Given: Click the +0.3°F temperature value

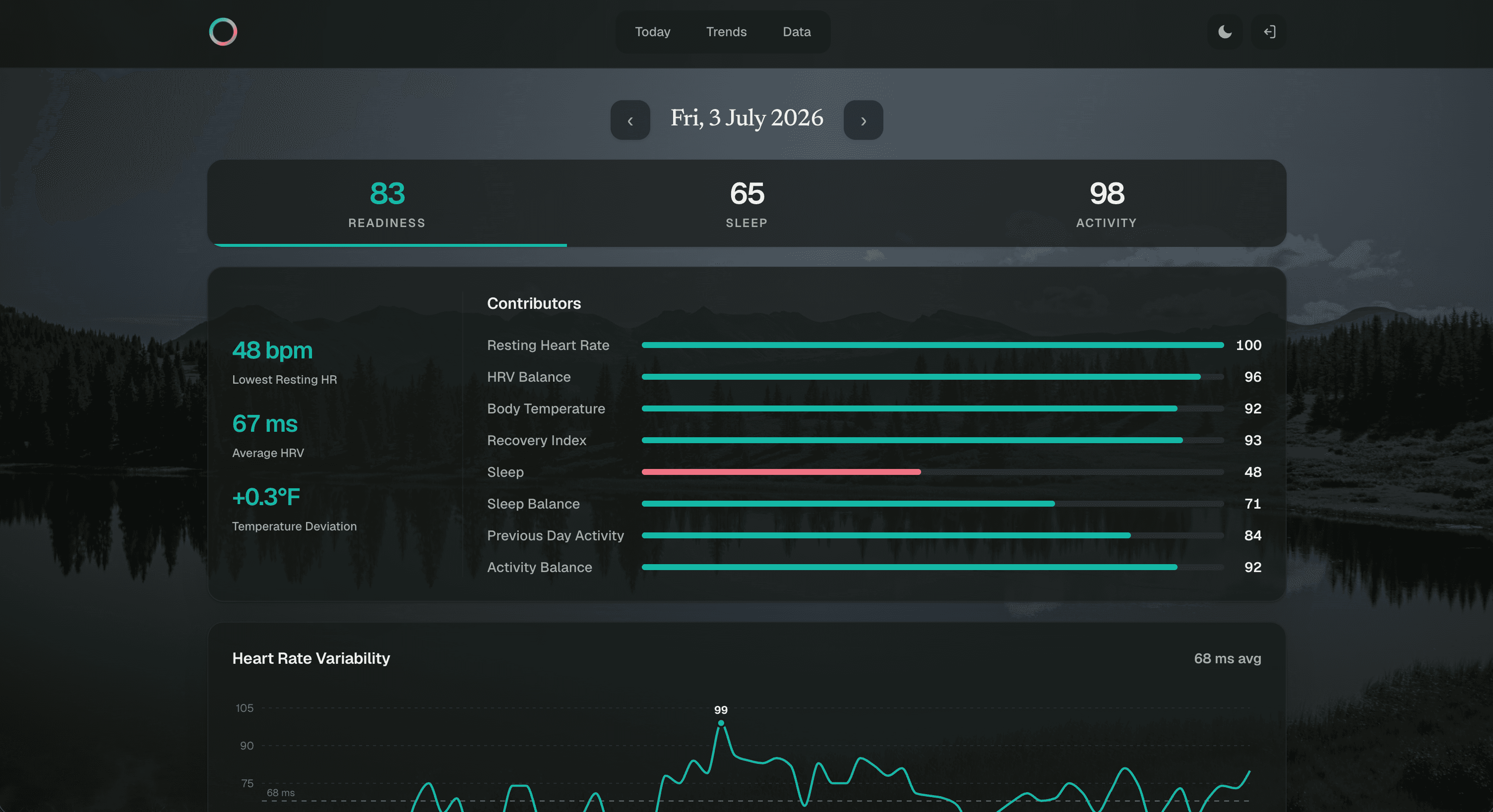Looking at the screenshot, I should point(266,497).
